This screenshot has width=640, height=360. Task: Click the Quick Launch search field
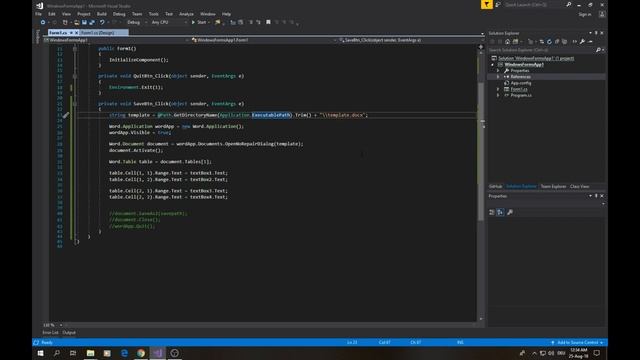(534, 4)
